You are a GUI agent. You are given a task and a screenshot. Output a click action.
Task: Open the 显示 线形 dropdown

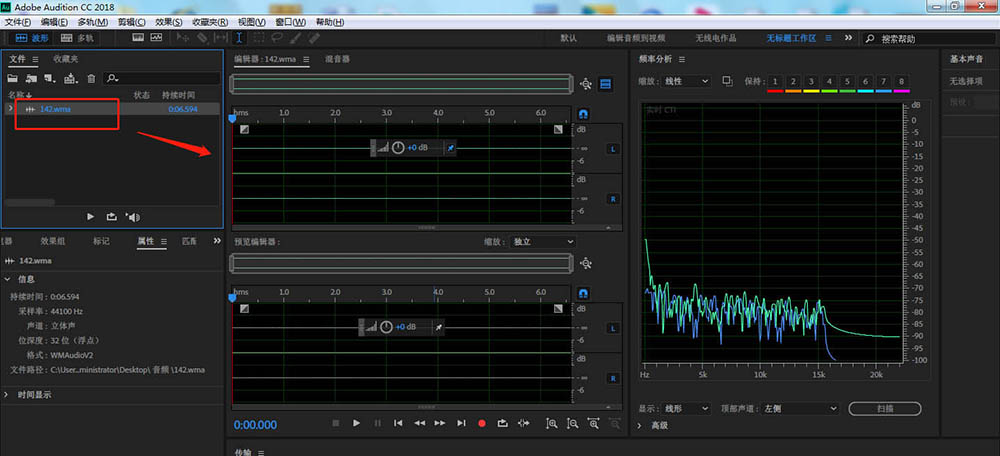point(686,408)
